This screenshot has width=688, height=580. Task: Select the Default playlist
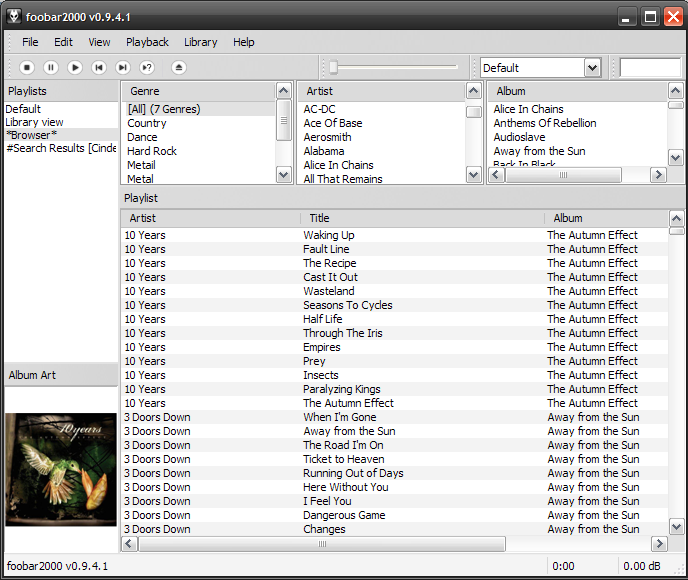[x=61, y=109]
